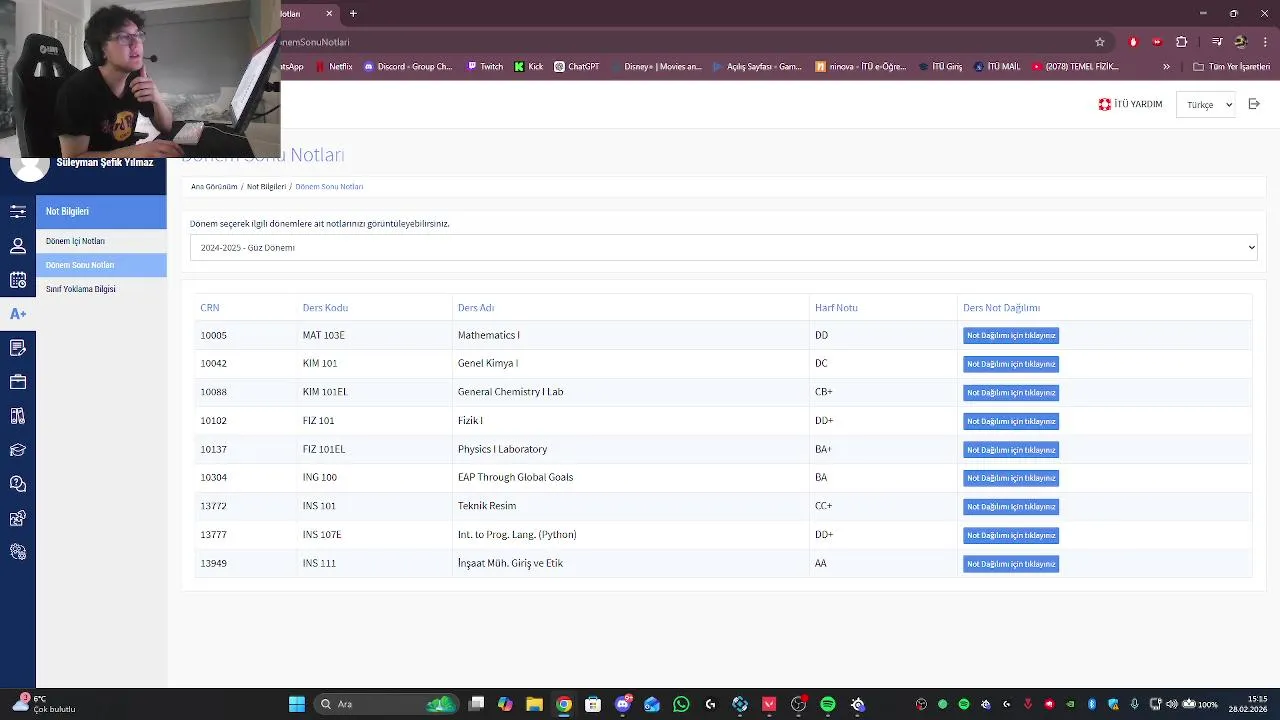The image size is (1280, 720).
Task: Open the A+ grades icon in sidebar
Action: [x=18, y=314]
